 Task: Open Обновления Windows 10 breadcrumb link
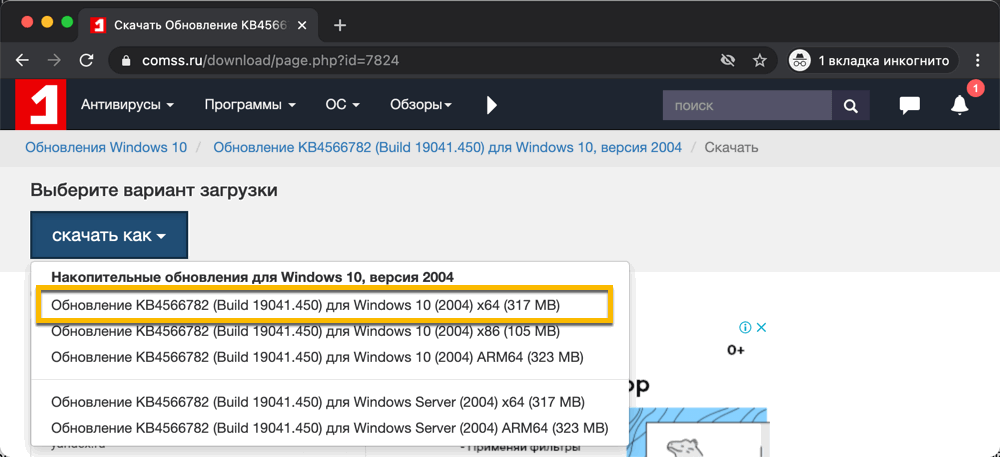pyautogui.click(x=106, y=147)
